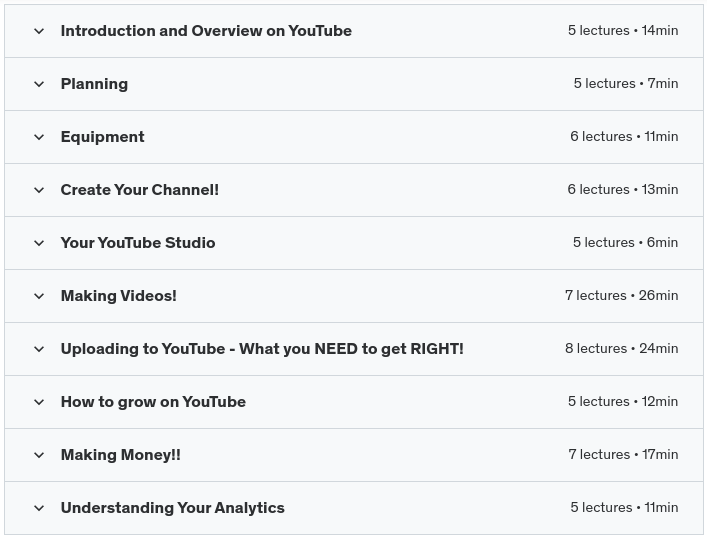This screenshot has height=539, width=707.
Task: Open the Planning section heading
Action: [94, 84]
